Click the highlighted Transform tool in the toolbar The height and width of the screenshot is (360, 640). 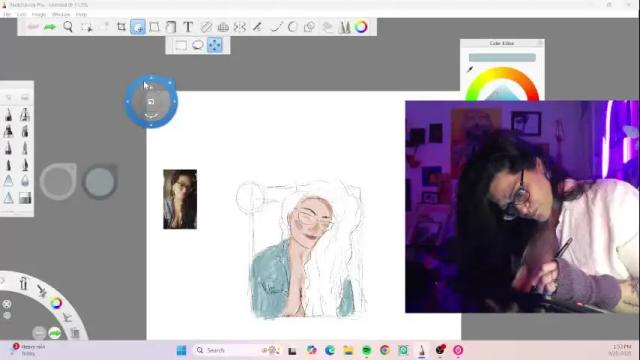tap(138, 27)
